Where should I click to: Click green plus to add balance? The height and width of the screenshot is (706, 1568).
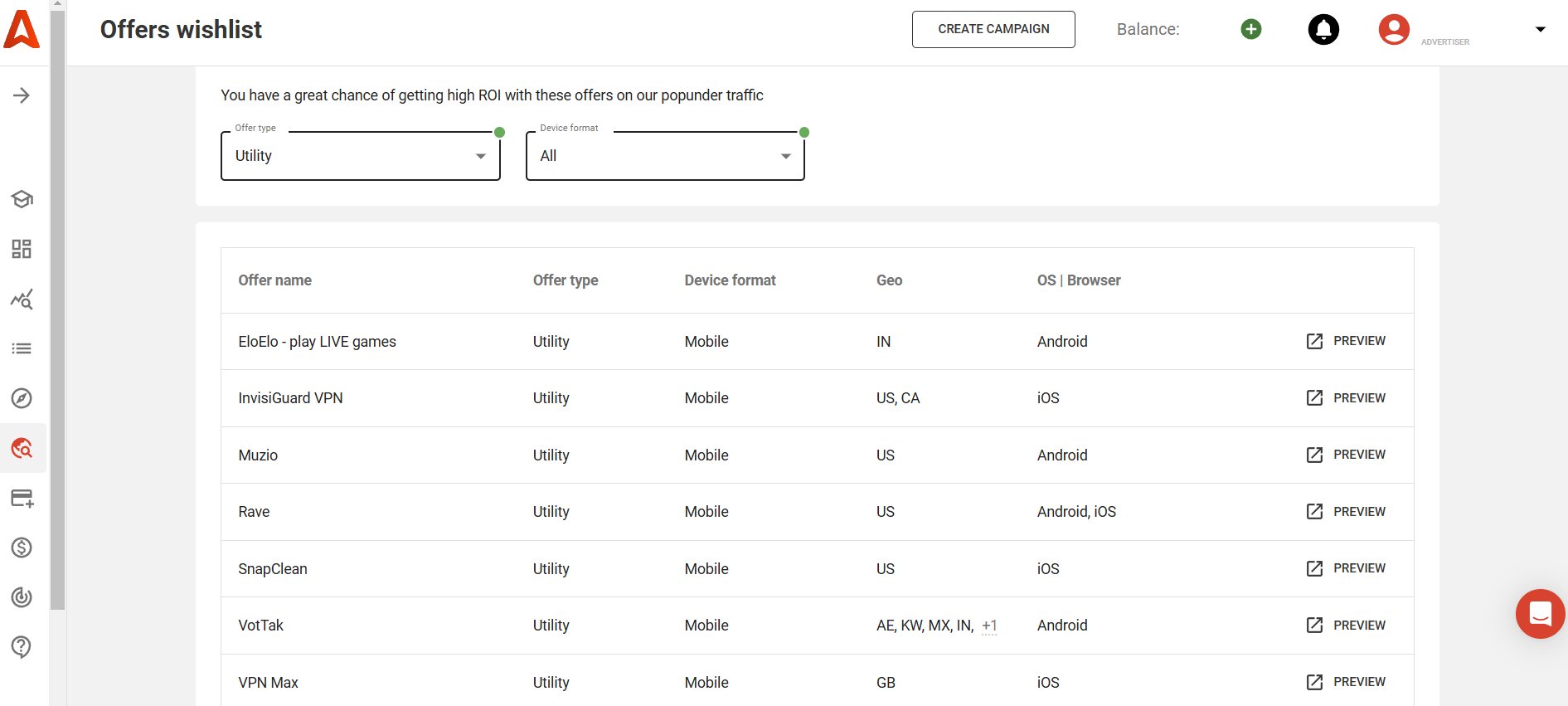coord(1251,29)
